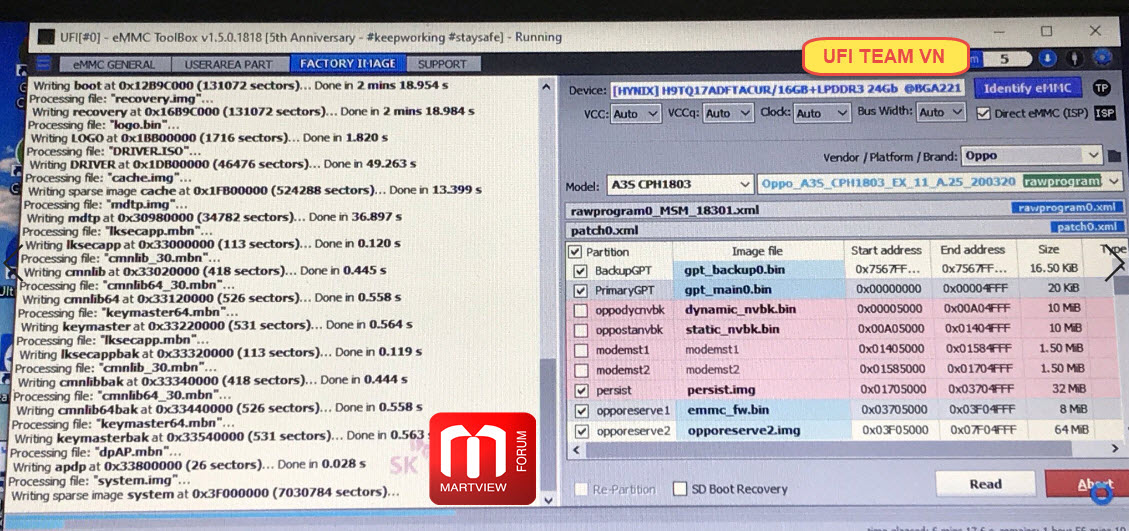This screenshot has height=531, width=1129.
Task: Click the Image file column header
Action: coord(757,251)
